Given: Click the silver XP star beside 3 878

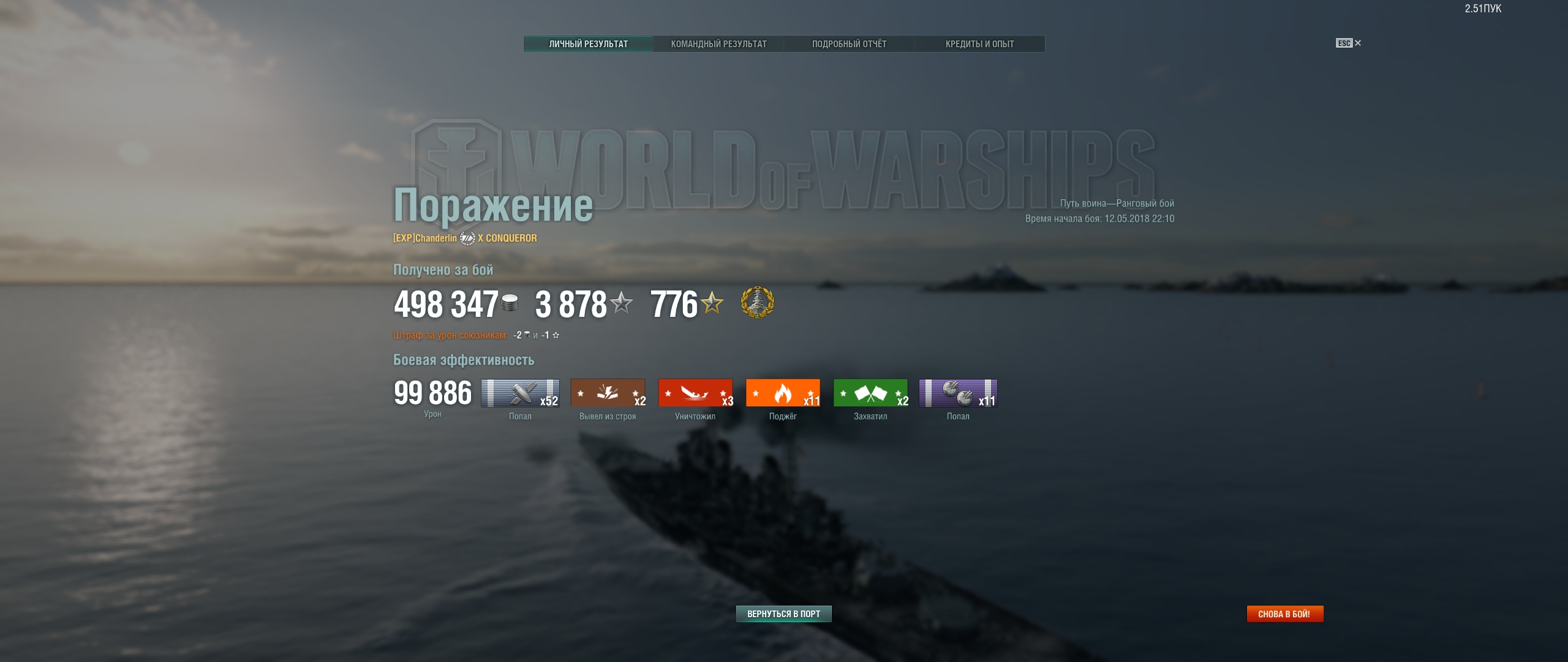Looking at the screenshot, I should tap(622, 302).
